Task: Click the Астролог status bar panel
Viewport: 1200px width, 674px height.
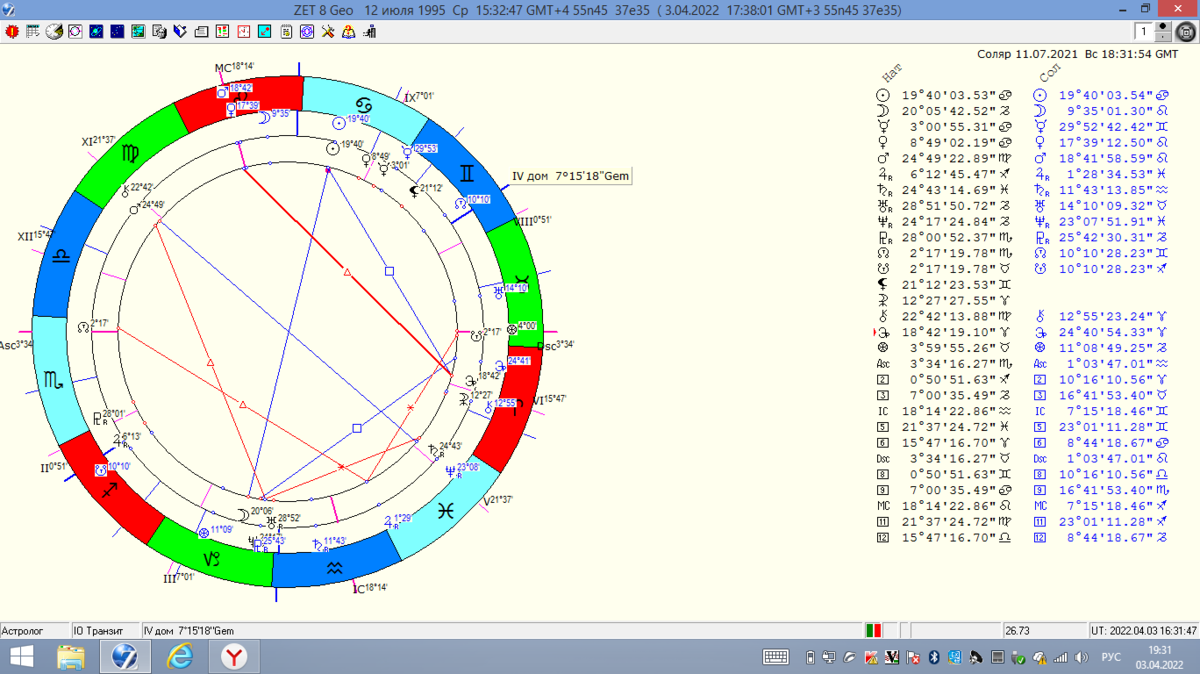Action: click(x=35, y=631)
